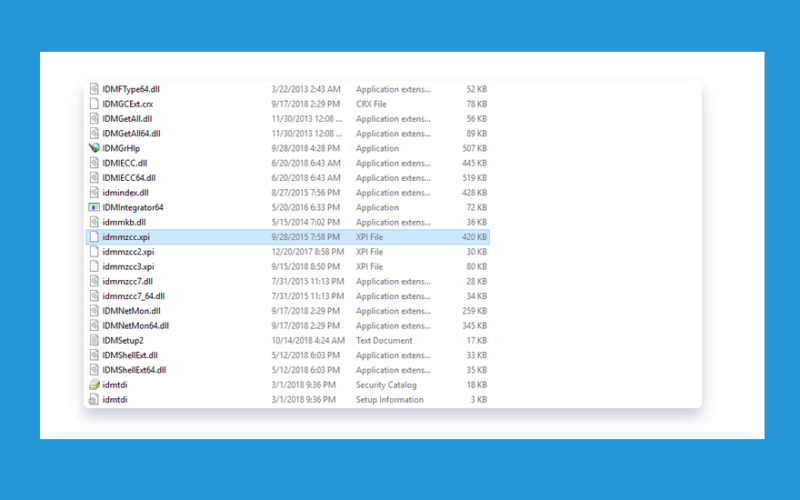Click the idmtdi Setup Information gear icon
Screen dimensions: 800x500
tap(94, 399)
